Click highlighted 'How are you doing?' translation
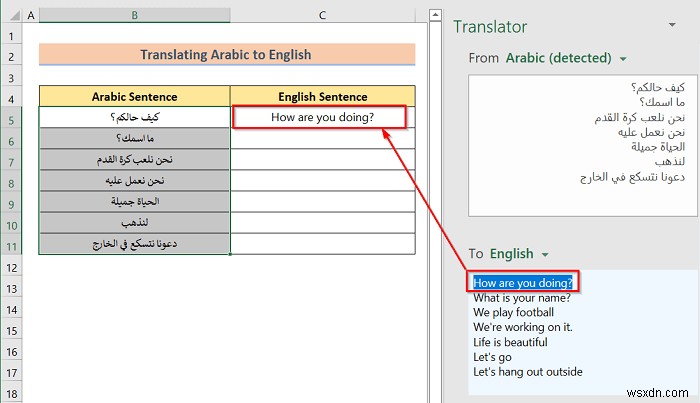 coord(523,283)
